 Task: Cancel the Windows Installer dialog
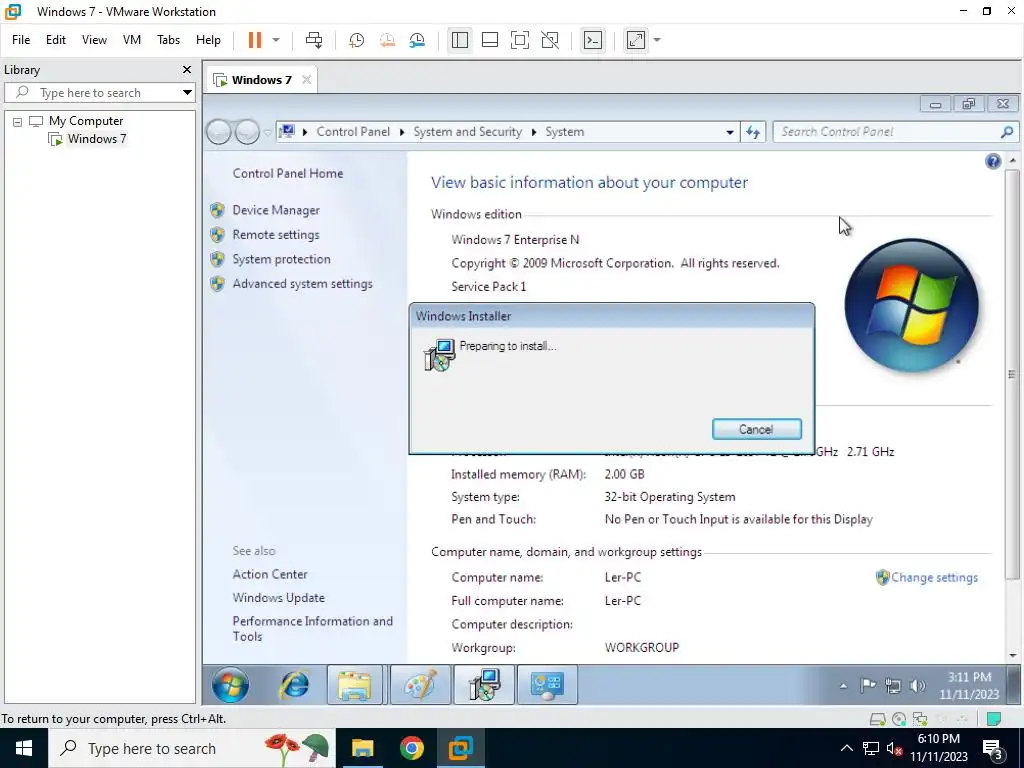[756, 429]
